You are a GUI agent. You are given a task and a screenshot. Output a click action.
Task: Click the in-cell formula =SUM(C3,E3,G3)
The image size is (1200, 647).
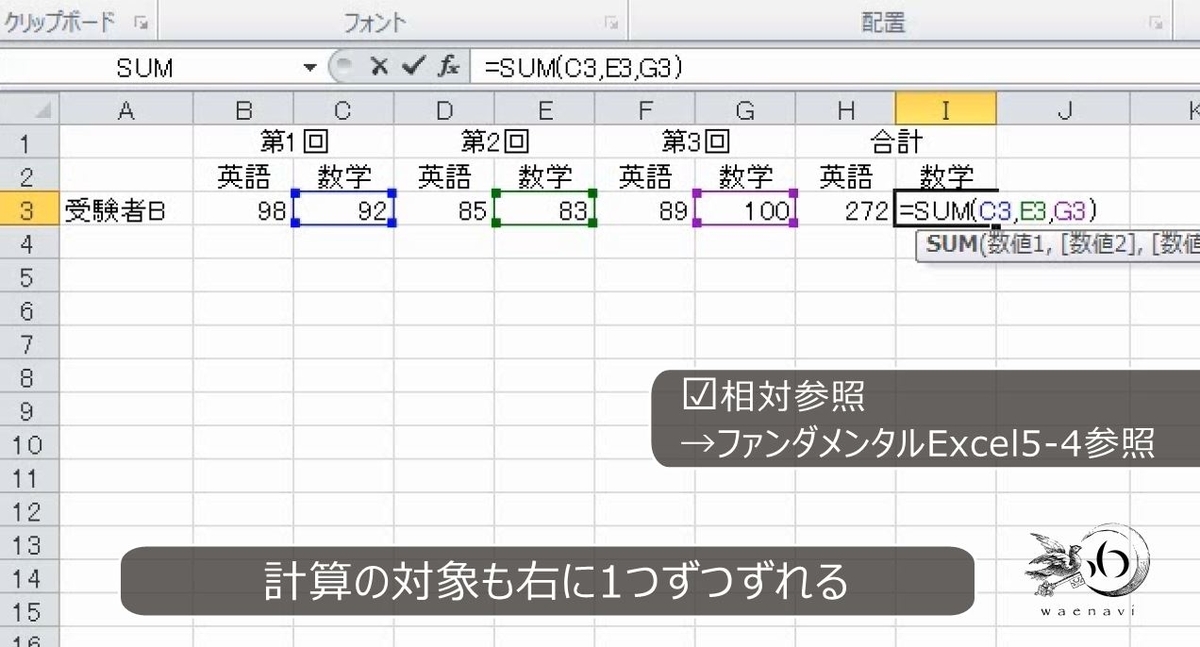click(x=998, y=211)
